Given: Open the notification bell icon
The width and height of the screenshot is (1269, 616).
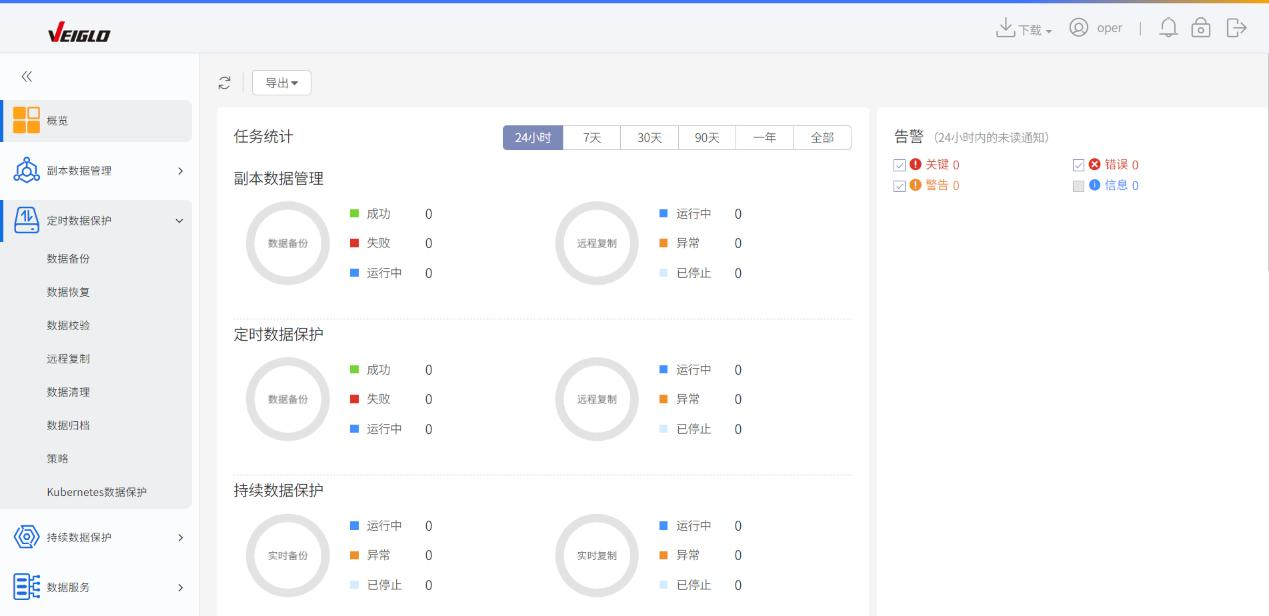Looking at the screenshot, I should 1167,28.
